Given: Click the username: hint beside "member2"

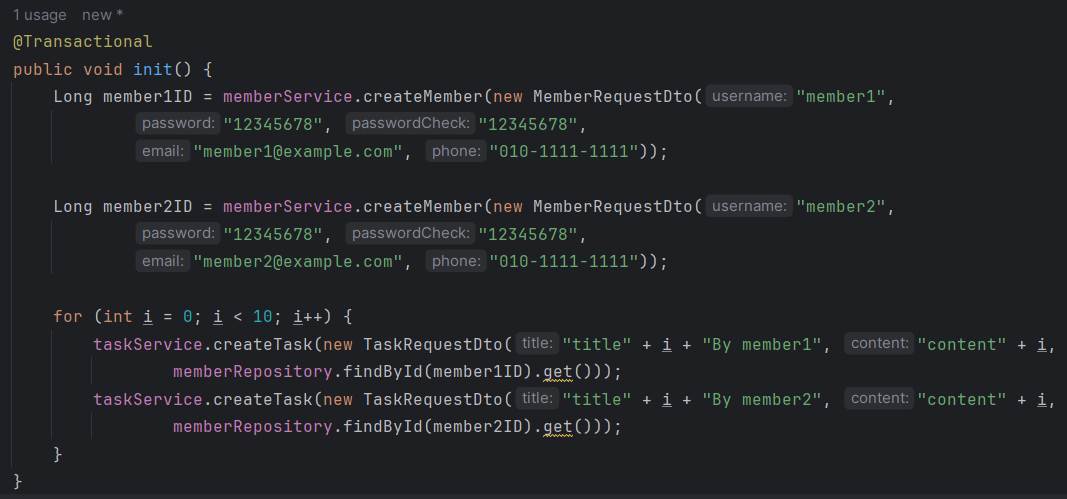Looking at the screenshot, I should [749, 206].
